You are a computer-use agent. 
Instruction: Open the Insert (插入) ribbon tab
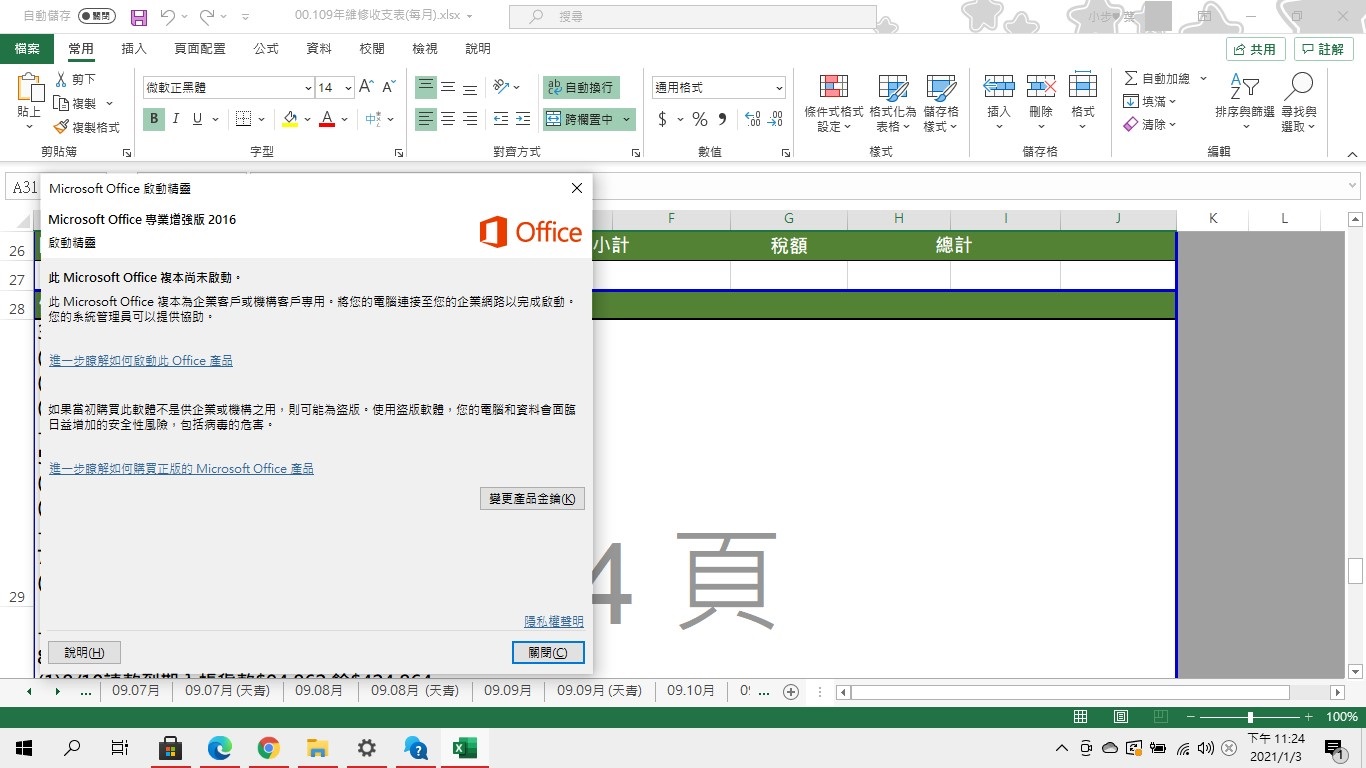pyautogui.click(x=134, y=48)
